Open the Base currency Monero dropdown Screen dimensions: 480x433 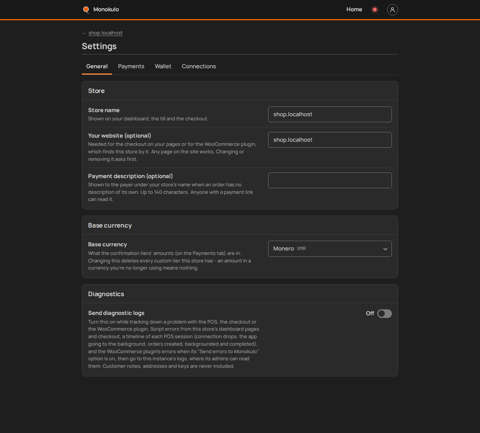tap(330, 249)
